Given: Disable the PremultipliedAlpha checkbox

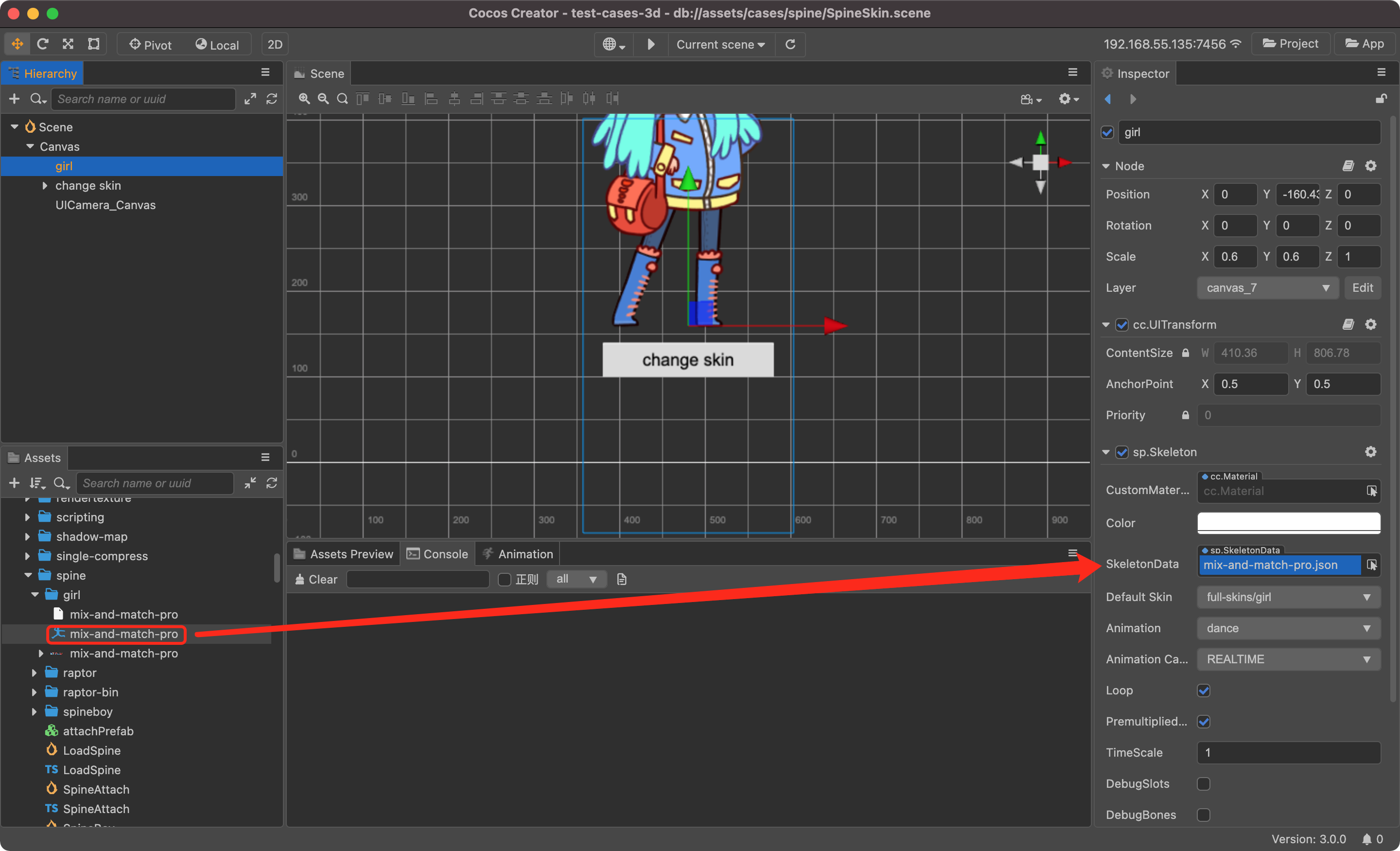Looking at the screenshot, I should (1204, 721).
